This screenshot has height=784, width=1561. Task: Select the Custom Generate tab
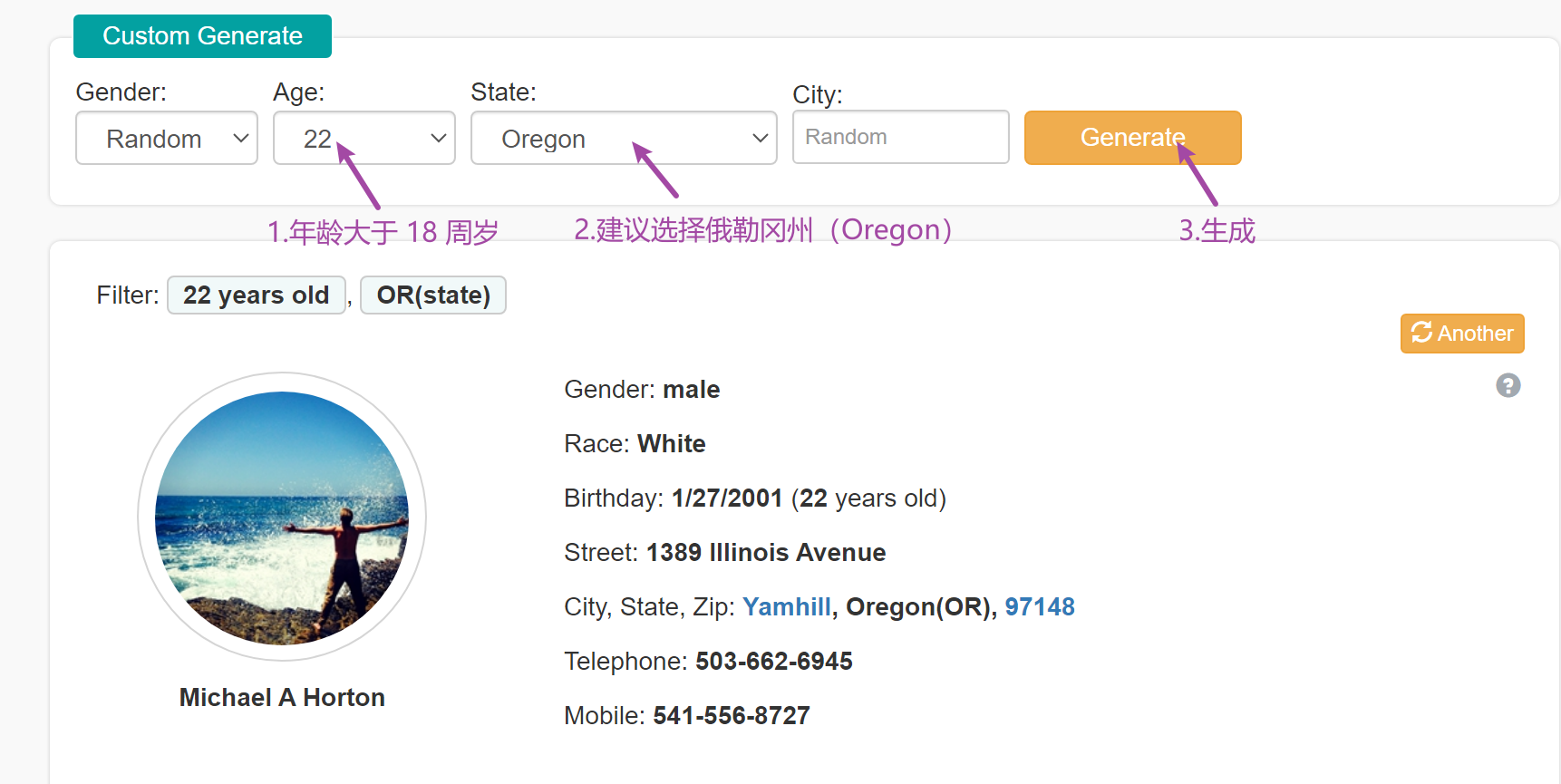coord(202,36)
